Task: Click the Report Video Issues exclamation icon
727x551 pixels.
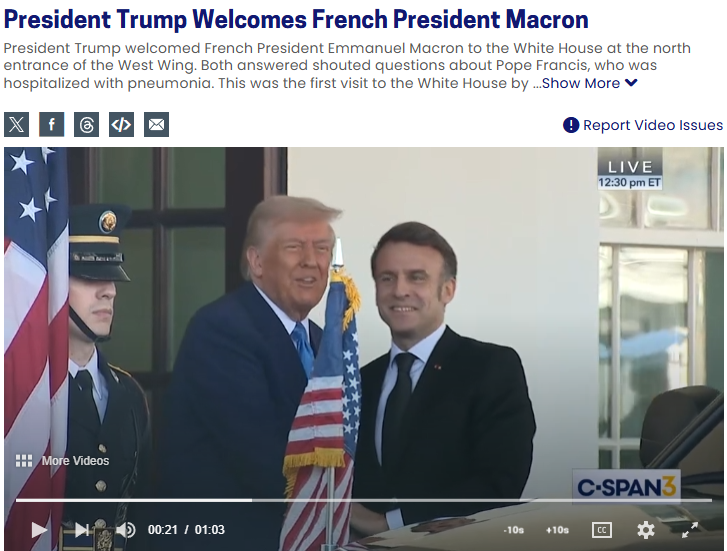Action: point(571,125)
